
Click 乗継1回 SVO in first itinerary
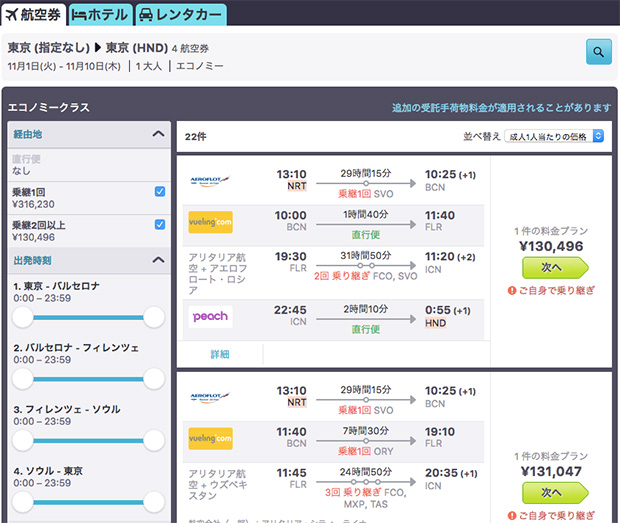pyautogui.click(x=366, y=194)
